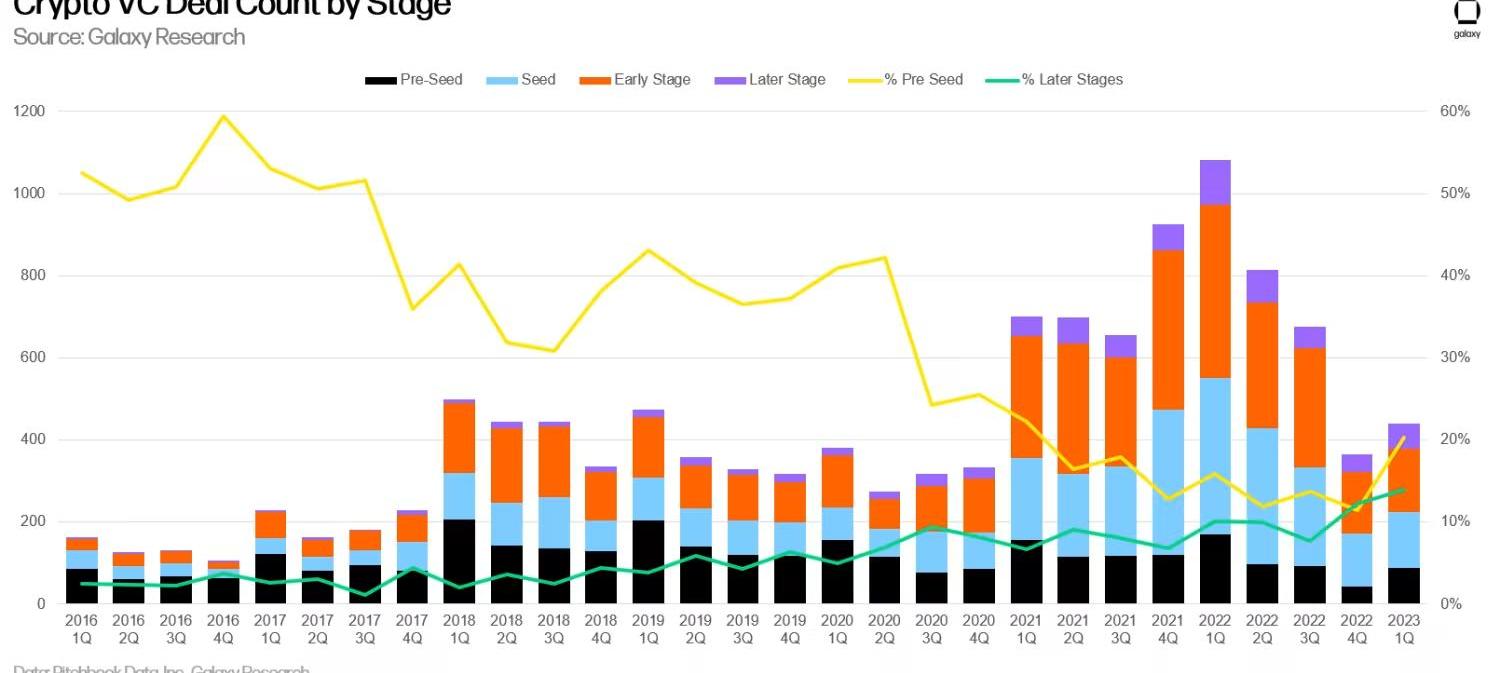Click the orange segment of 2022 1Q bar

(x=1214, y=291)
